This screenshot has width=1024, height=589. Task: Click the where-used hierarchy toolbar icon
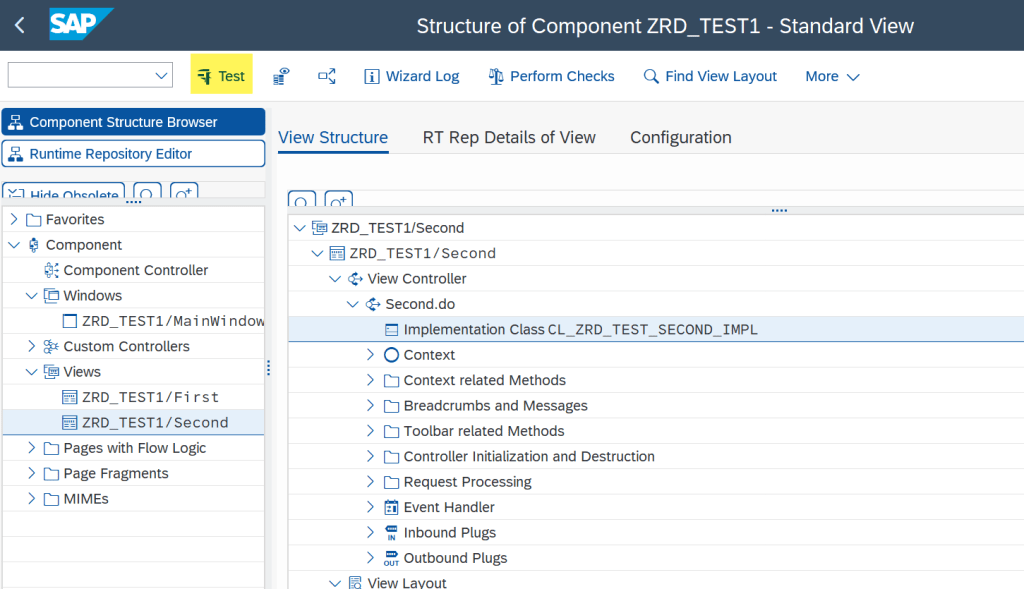pyautogui.click(x=327, y=76)
